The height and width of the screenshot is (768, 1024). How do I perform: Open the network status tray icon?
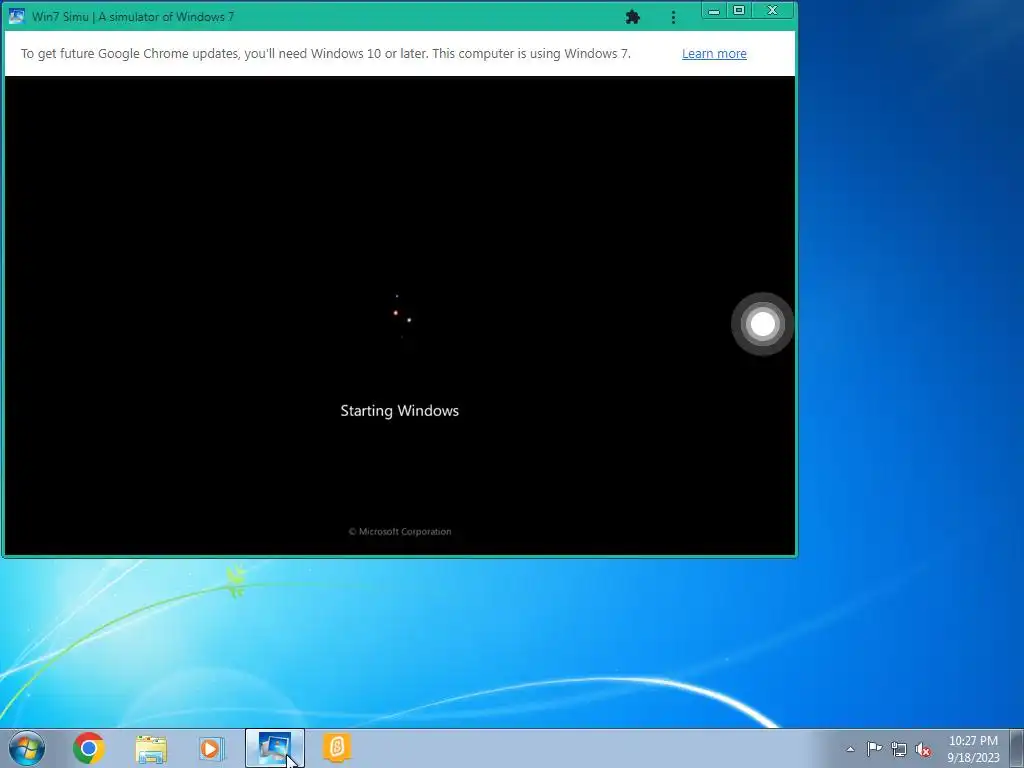[x=899, y=749]
